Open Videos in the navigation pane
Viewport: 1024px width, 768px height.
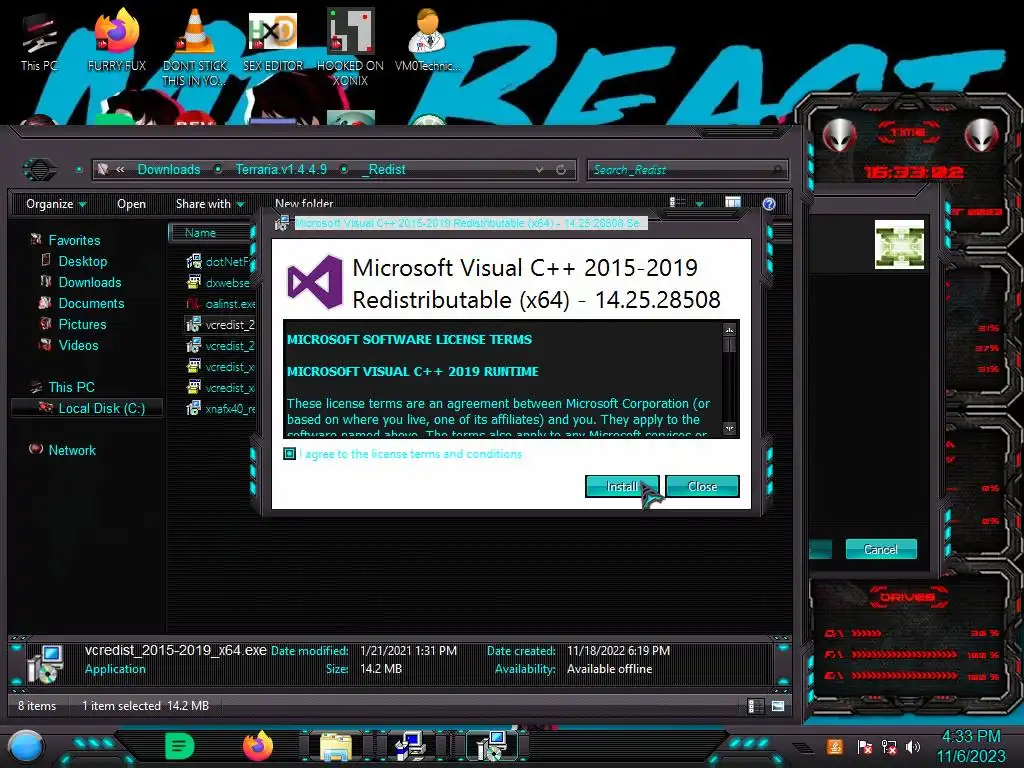coord(78,345)
